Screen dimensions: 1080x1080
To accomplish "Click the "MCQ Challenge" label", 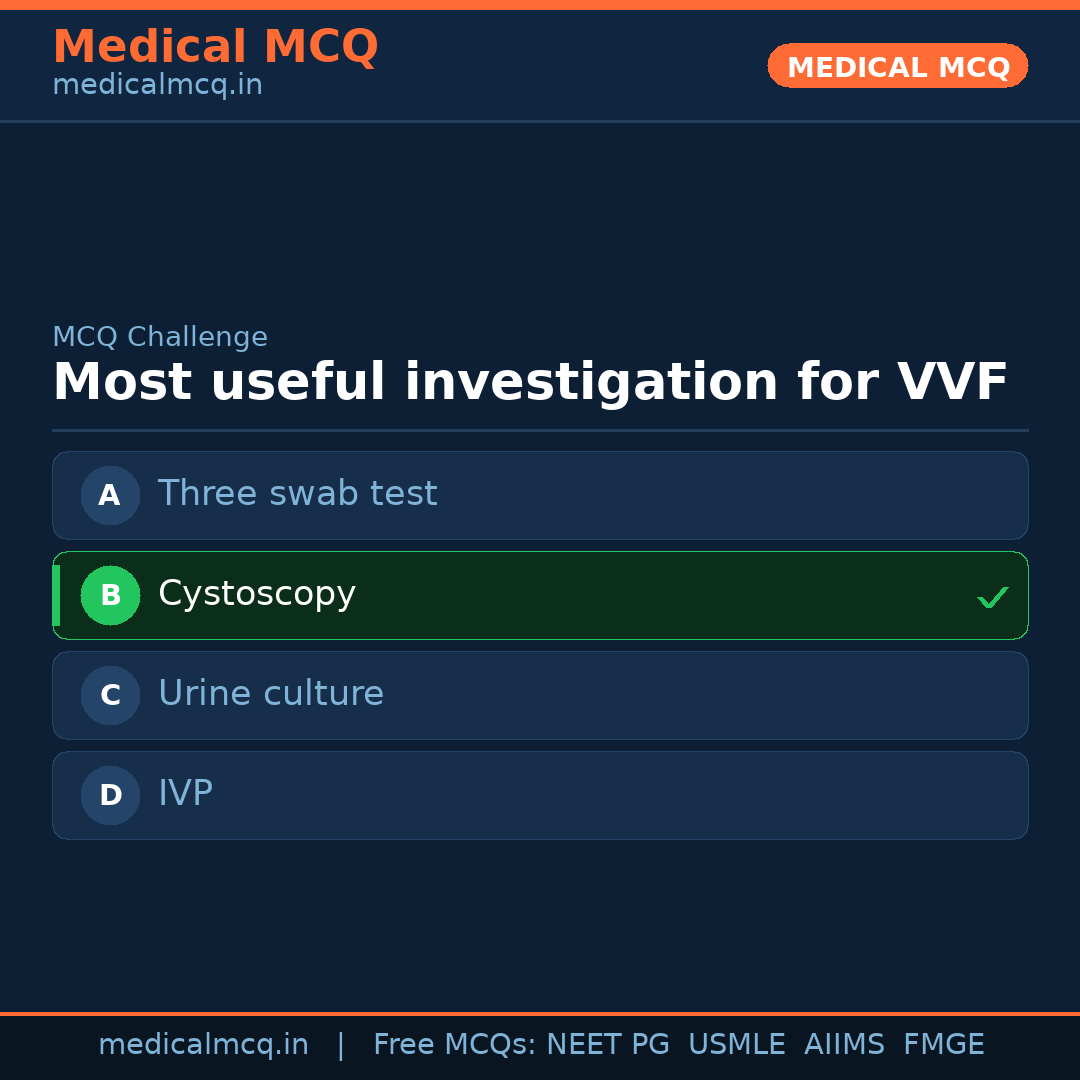I will [x=160, y=338].
